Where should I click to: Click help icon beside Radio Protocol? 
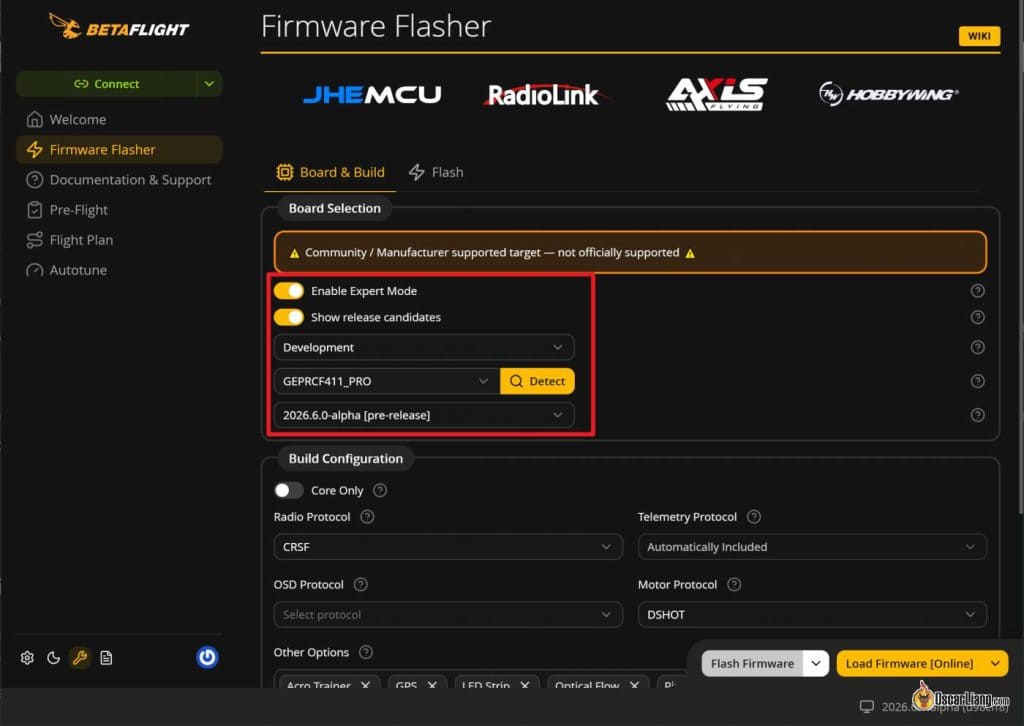[367, 517]
